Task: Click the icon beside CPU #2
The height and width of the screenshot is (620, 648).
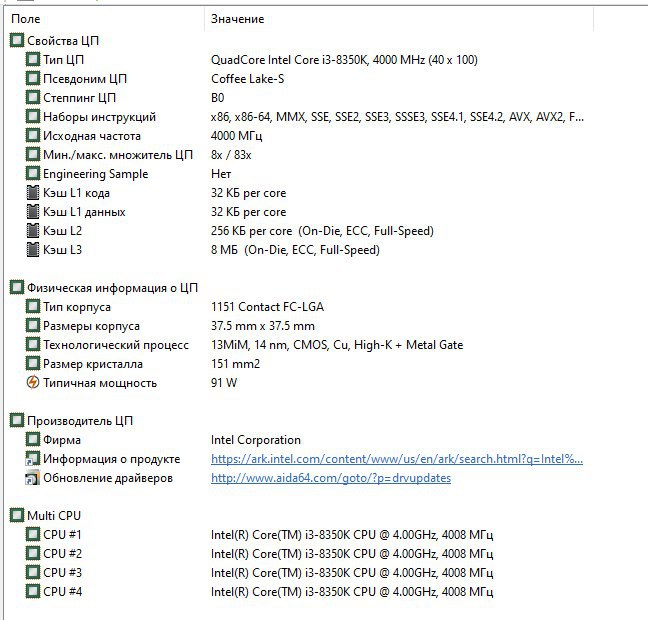Action: pos(33,553)
